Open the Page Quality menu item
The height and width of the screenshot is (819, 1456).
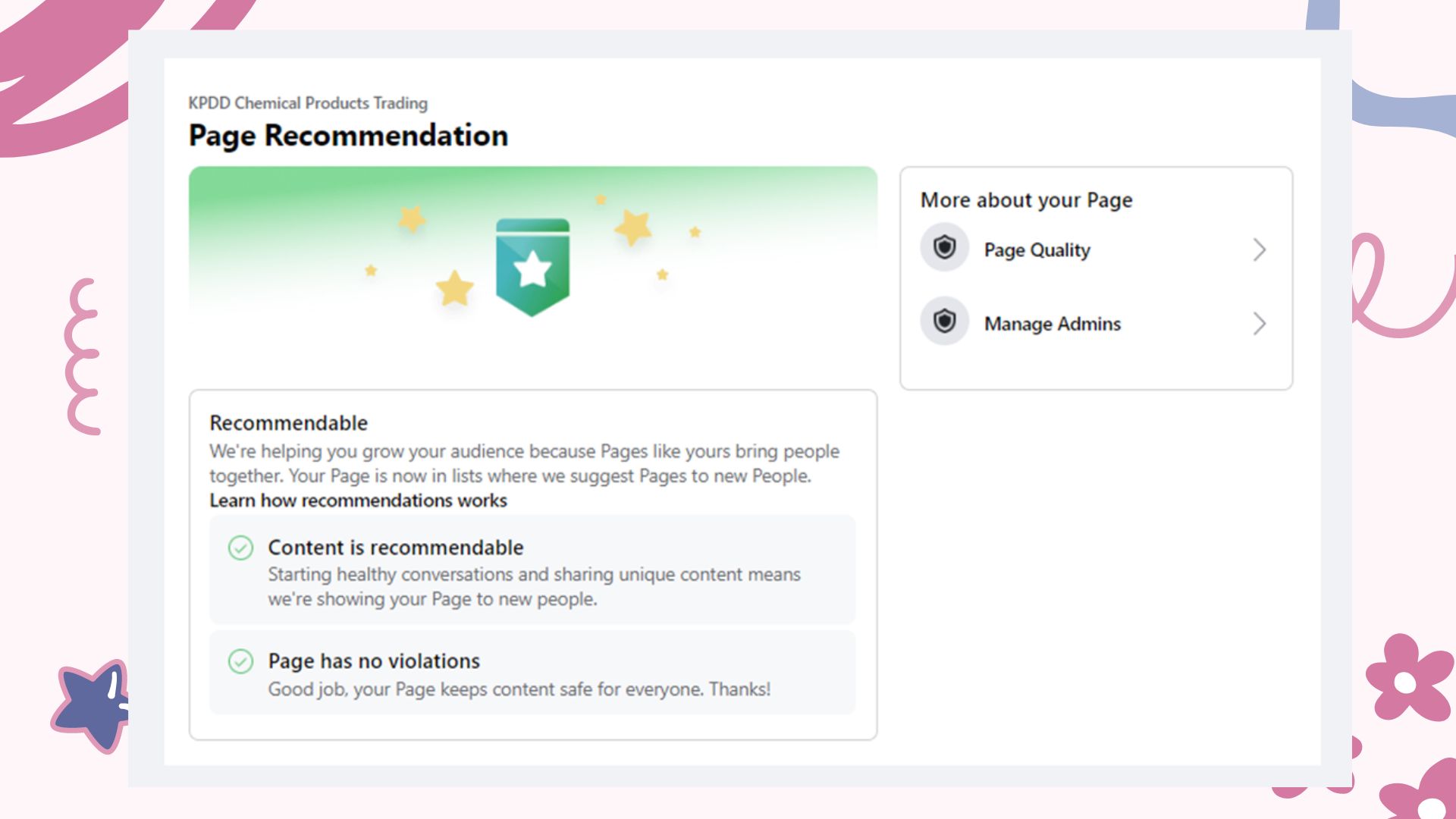[x=1037, y=249]
